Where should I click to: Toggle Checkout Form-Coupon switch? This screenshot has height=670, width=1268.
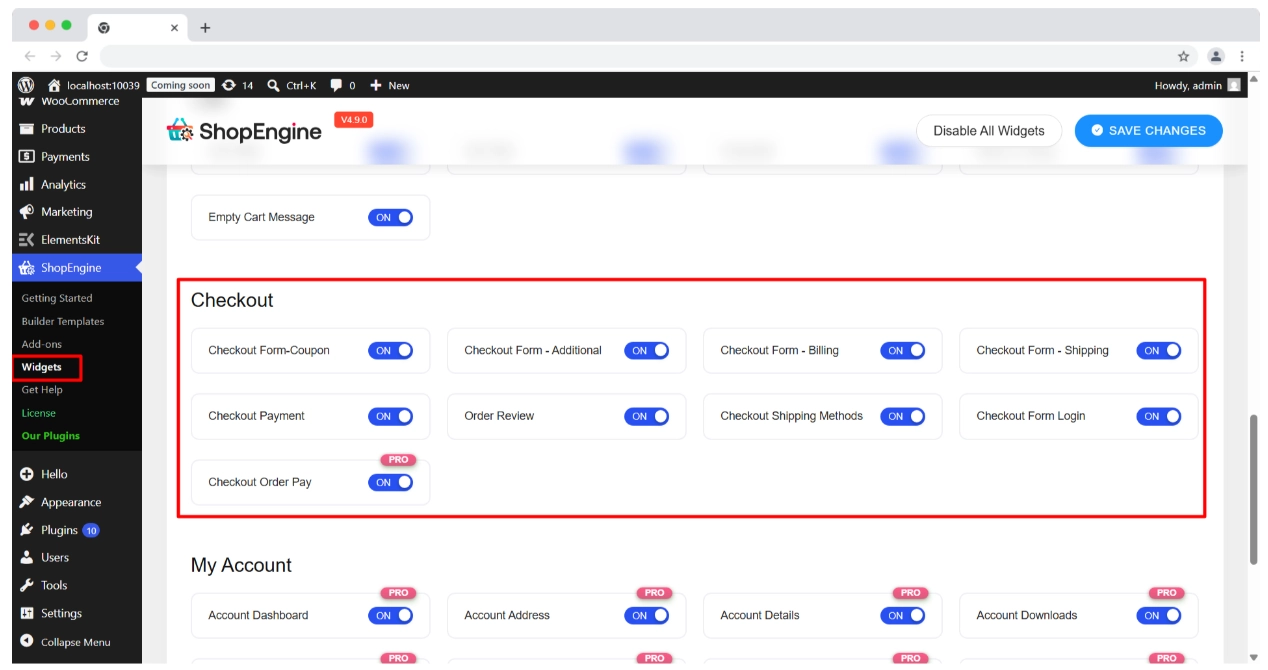point(390,350)
